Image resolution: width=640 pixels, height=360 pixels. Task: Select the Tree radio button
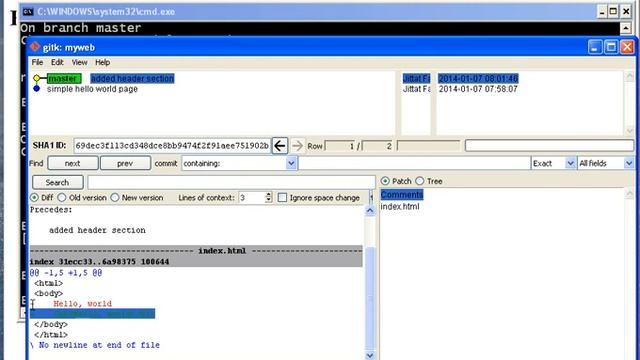(x=420, y=181)
